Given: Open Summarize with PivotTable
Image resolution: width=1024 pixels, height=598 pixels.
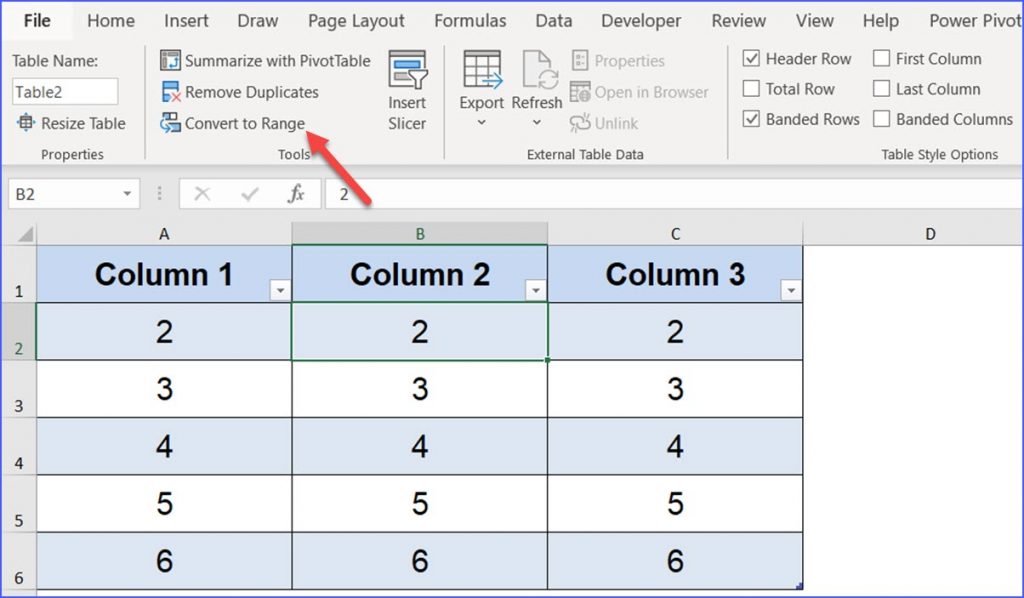Looking at the screenshot, I should [265, 60].
